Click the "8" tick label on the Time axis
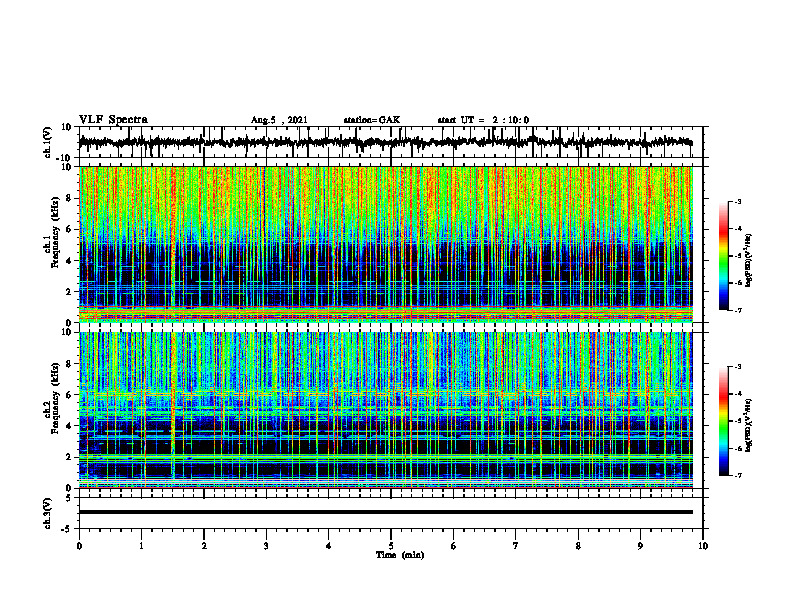The width and height of the screenshot is (792, 612). point(578,546)
